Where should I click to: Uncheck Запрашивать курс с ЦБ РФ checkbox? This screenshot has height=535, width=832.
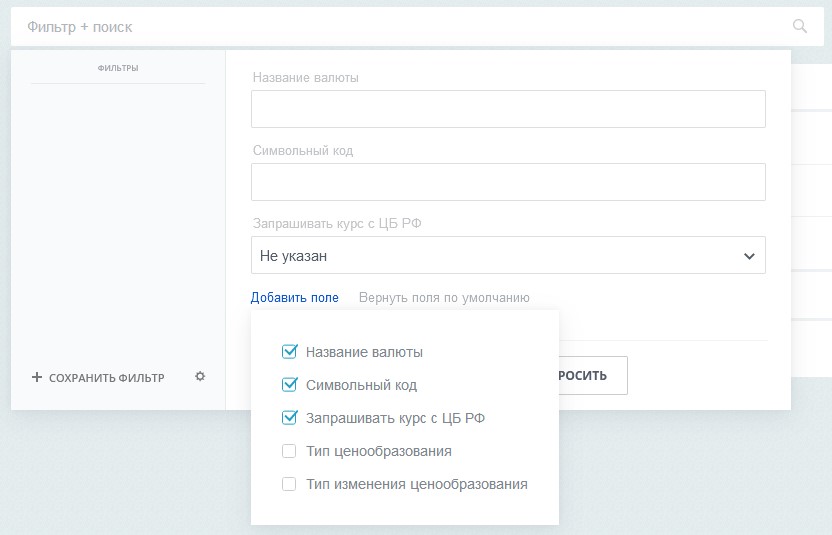[289, 418]
